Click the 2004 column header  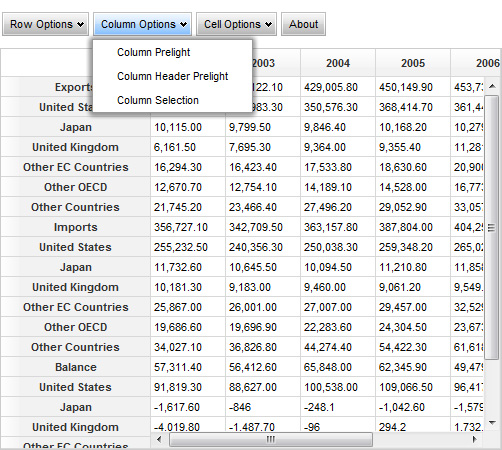338,63
